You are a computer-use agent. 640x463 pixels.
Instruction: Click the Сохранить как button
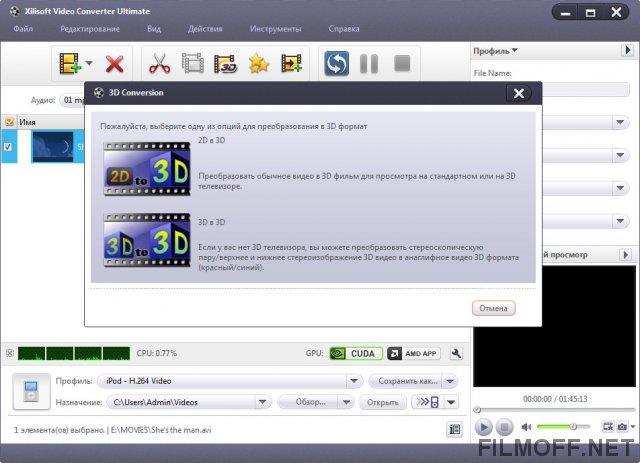(406, 381)
